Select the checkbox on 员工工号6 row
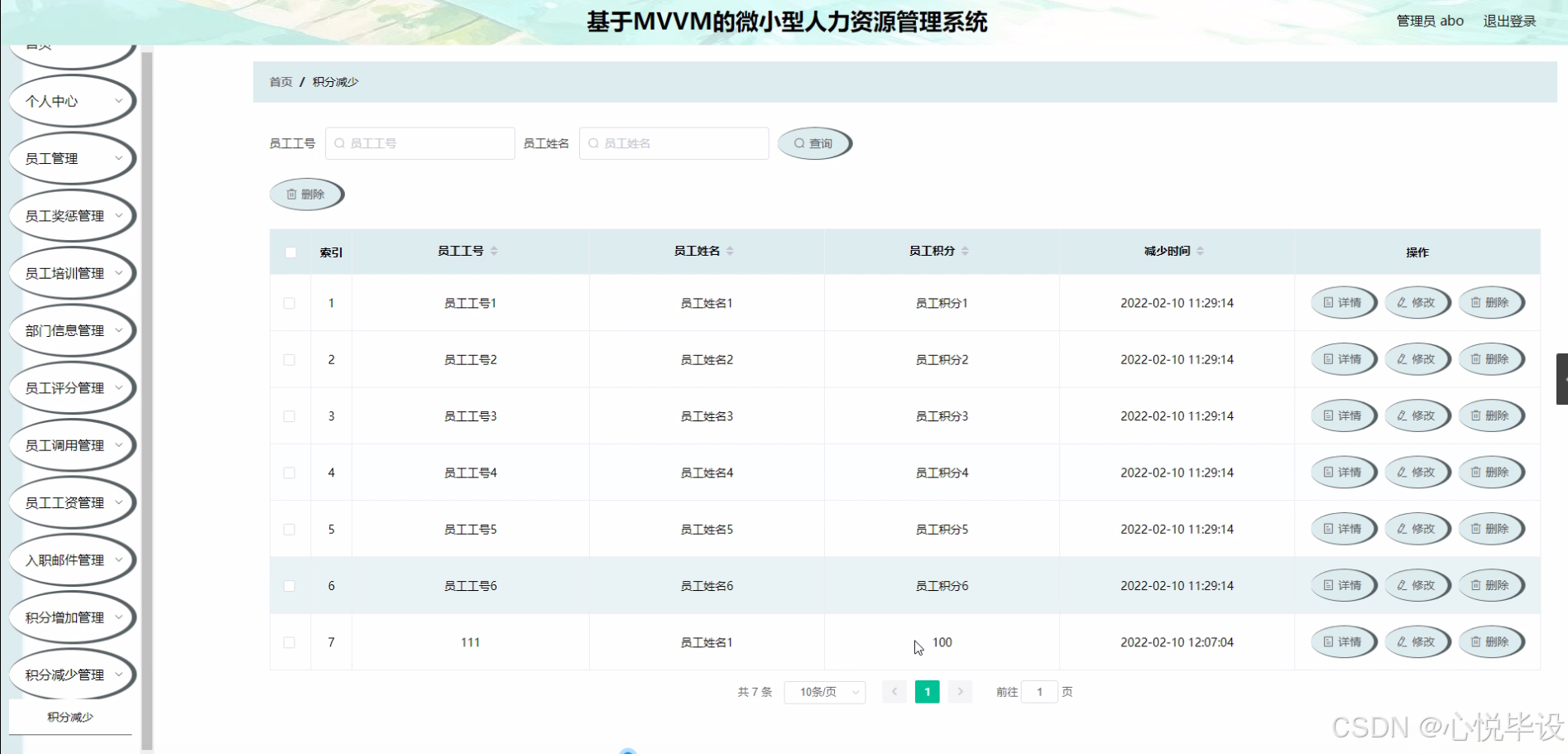This screenshot has height=754, width=1568. [x=290, y=584]
